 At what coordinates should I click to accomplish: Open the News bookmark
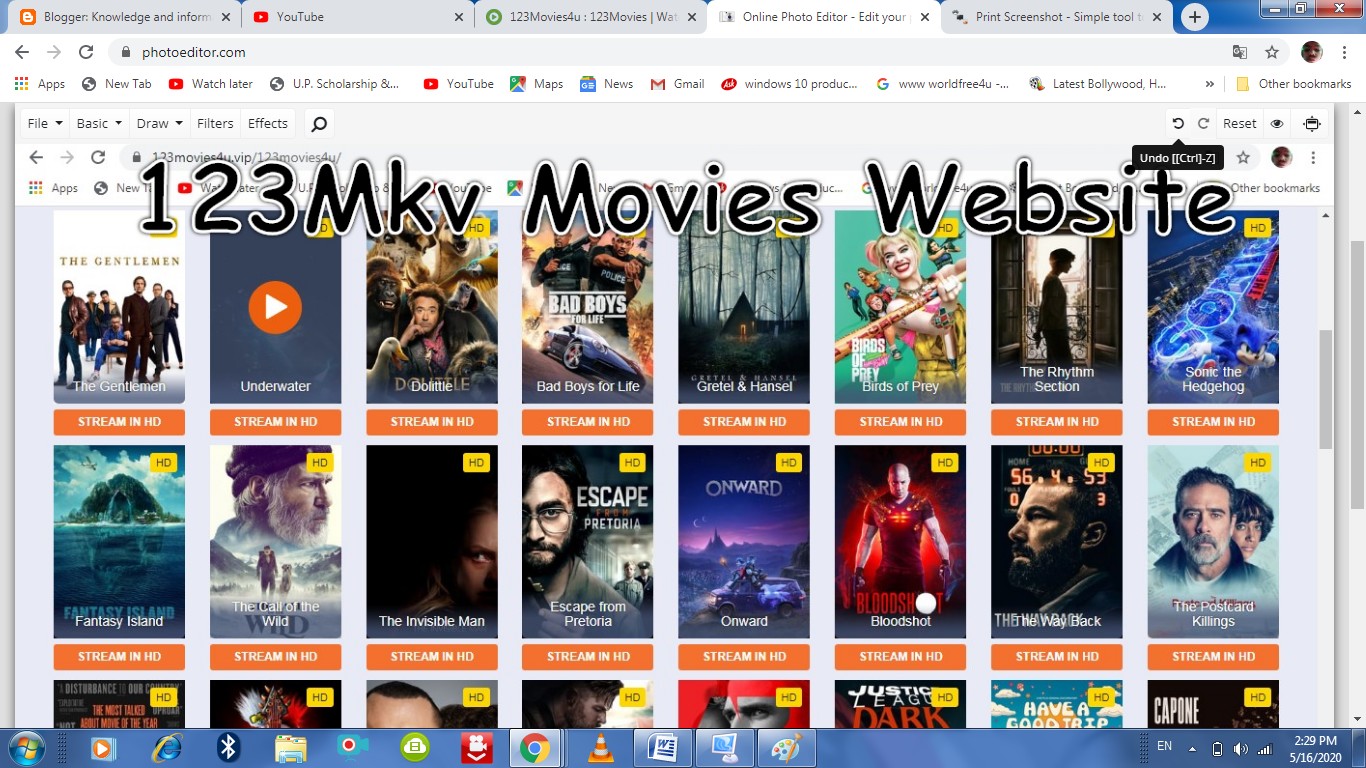[607, 84]
